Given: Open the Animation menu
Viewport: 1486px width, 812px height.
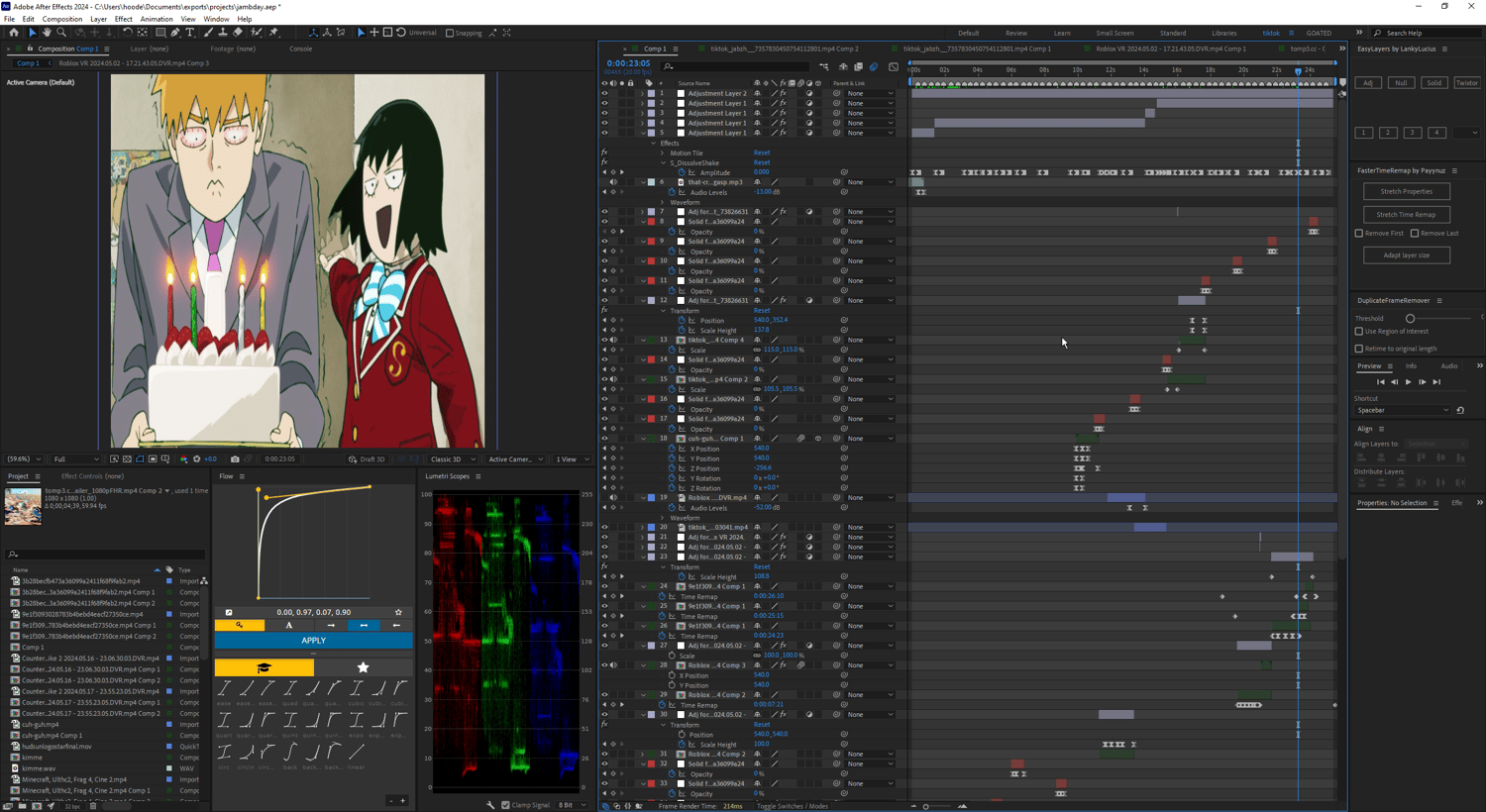Looking at the screenshot, I should [x=157, y=19].
